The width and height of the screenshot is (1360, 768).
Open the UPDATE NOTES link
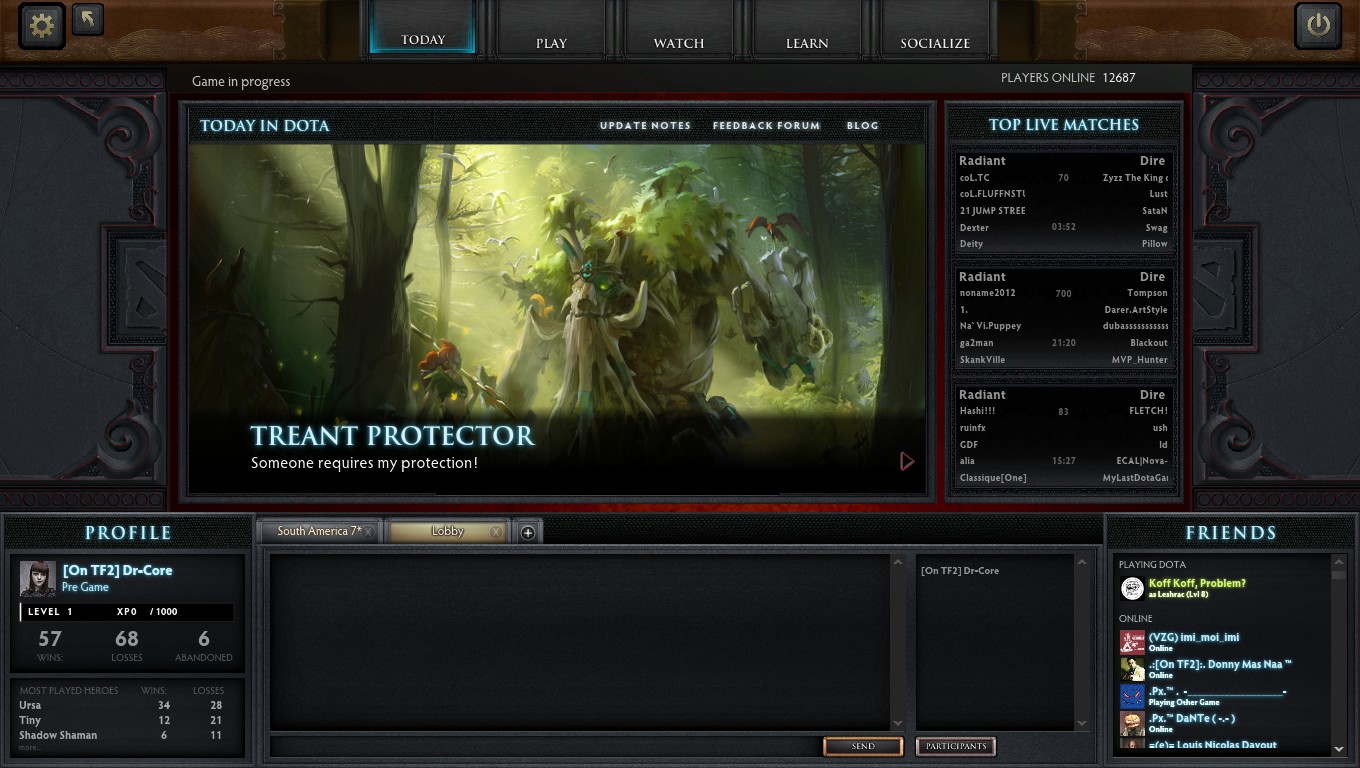point(645,126)
